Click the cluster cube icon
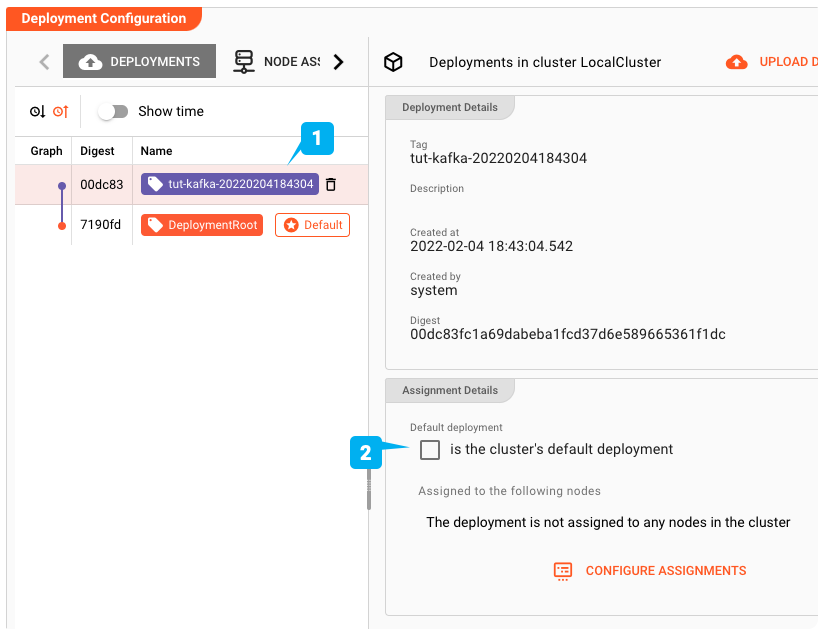The height and width of the screenshot is (629, 818). (394, 62)
